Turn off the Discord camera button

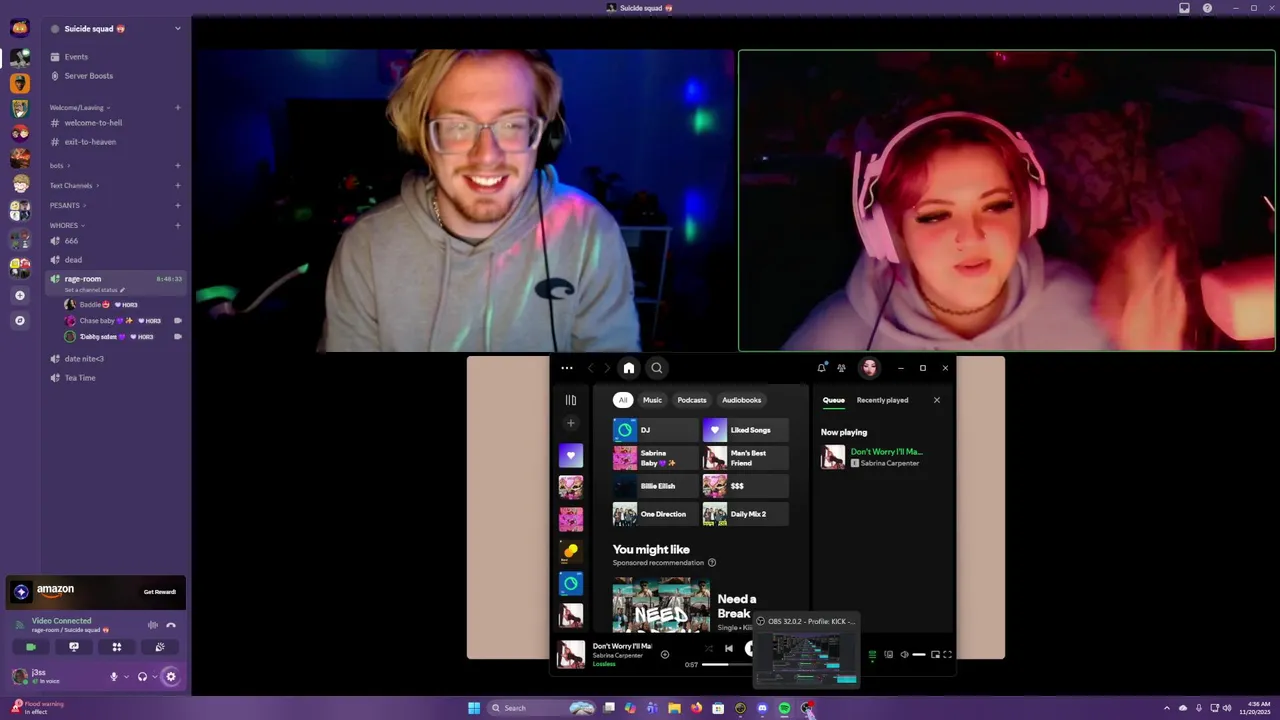31,647
